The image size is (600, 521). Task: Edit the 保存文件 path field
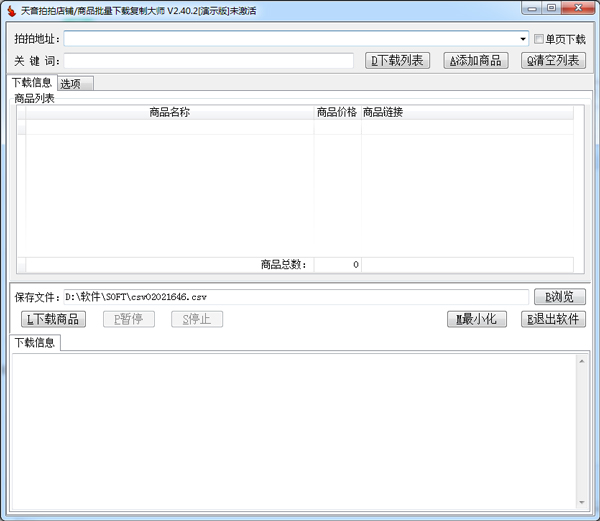coord(296,297)
